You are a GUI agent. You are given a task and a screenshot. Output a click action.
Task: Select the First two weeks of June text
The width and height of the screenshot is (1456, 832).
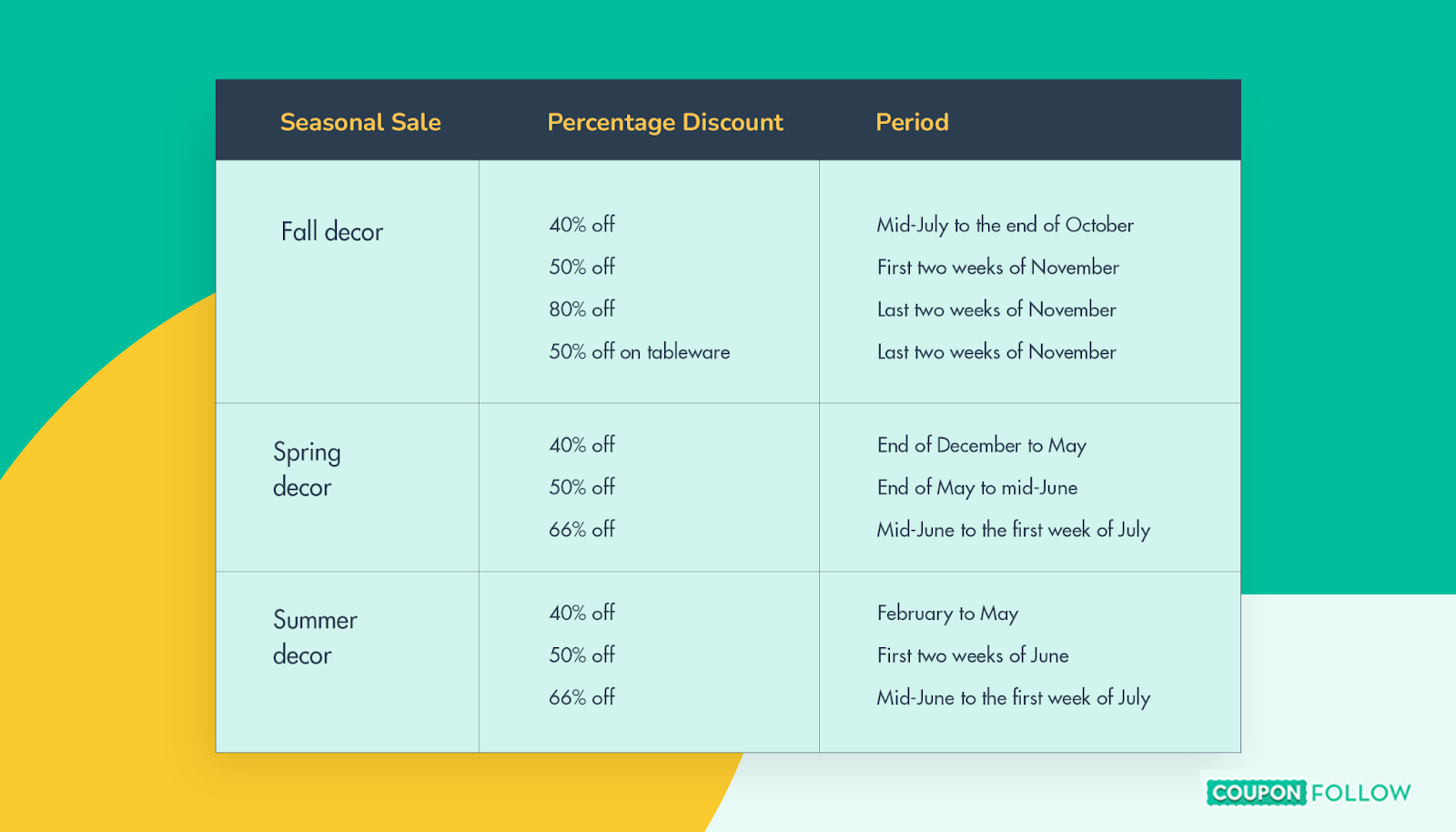coord(973,655)
